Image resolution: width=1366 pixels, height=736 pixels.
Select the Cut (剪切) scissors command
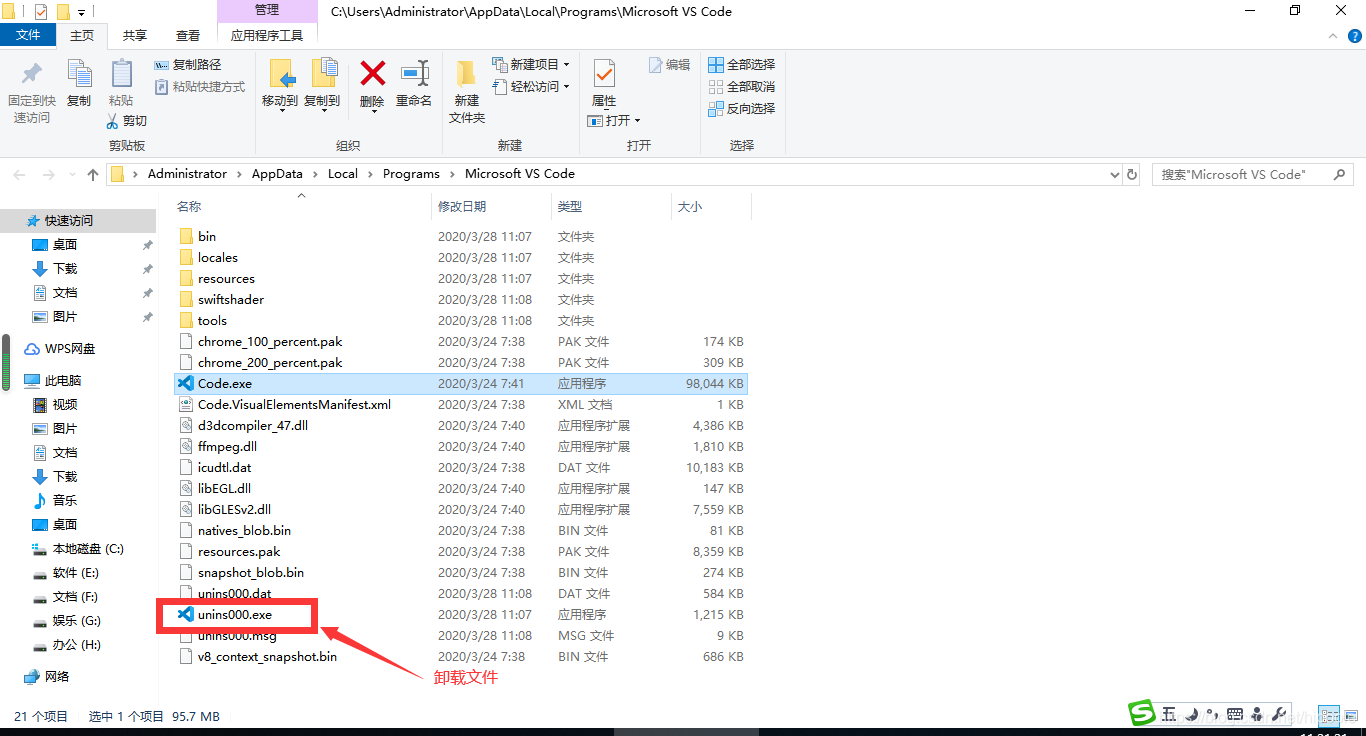[x=127, y=121]
